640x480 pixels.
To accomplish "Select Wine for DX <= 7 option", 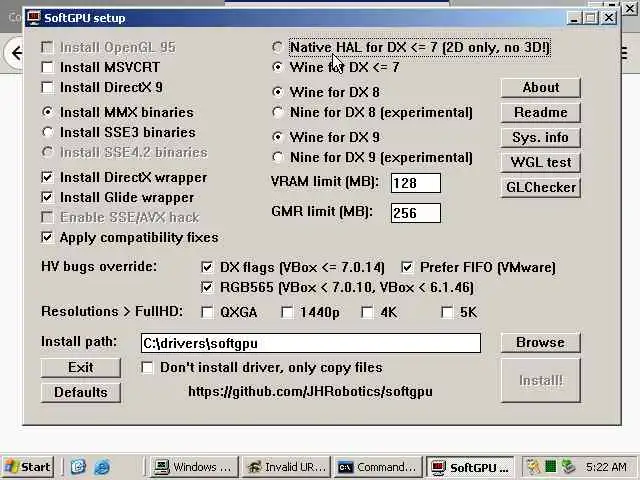I will [x=278, y=67].
